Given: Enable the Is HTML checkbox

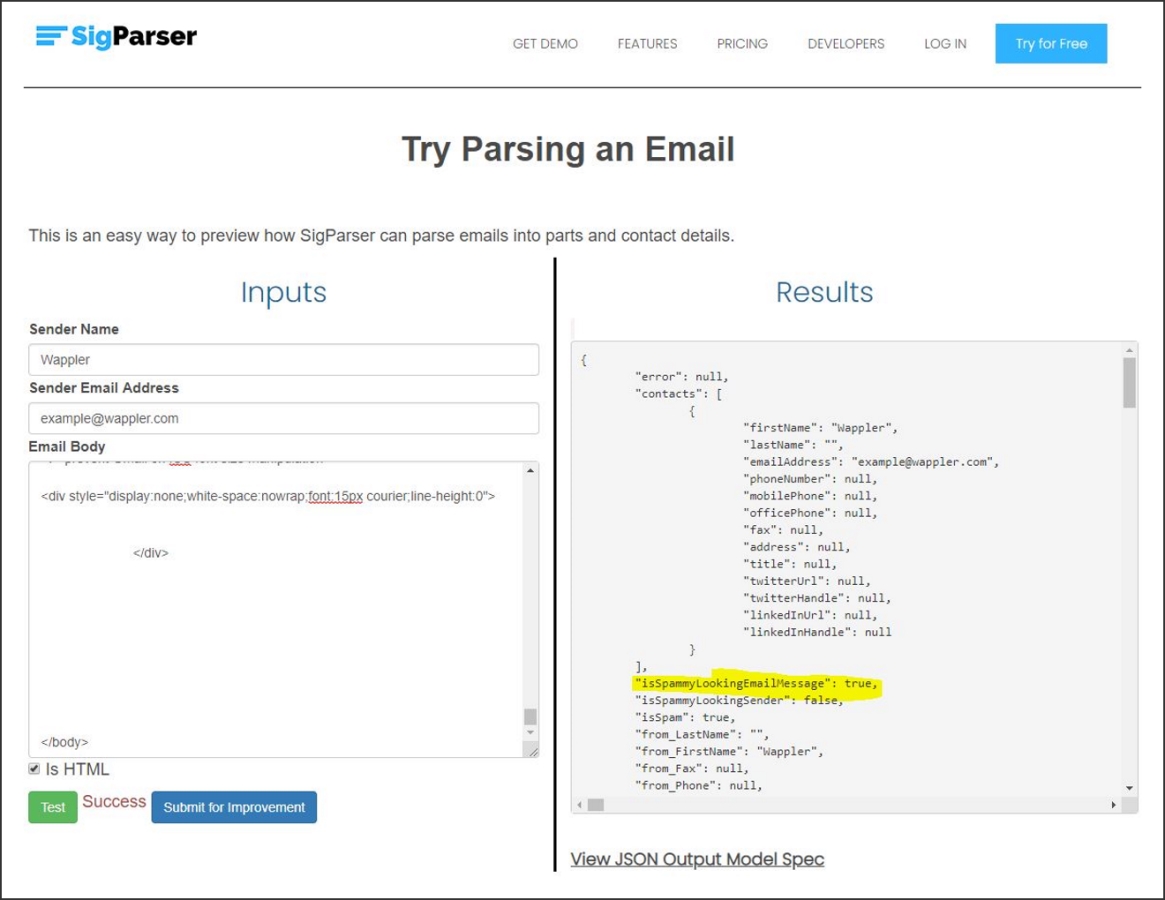Looking at the screenshot, I should [x=36, y=769].
